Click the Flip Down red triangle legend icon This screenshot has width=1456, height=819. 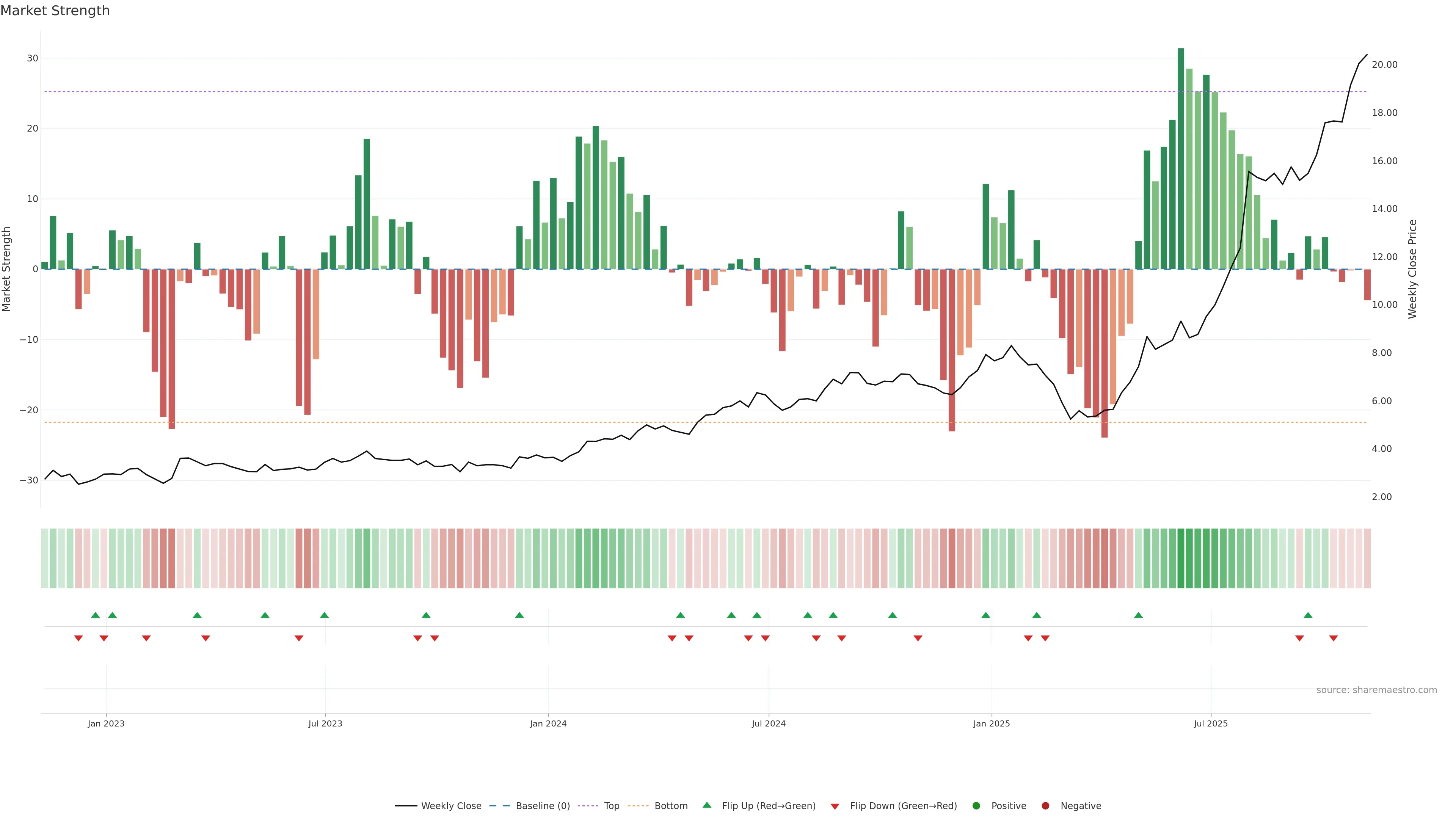(x=835, y=806)
